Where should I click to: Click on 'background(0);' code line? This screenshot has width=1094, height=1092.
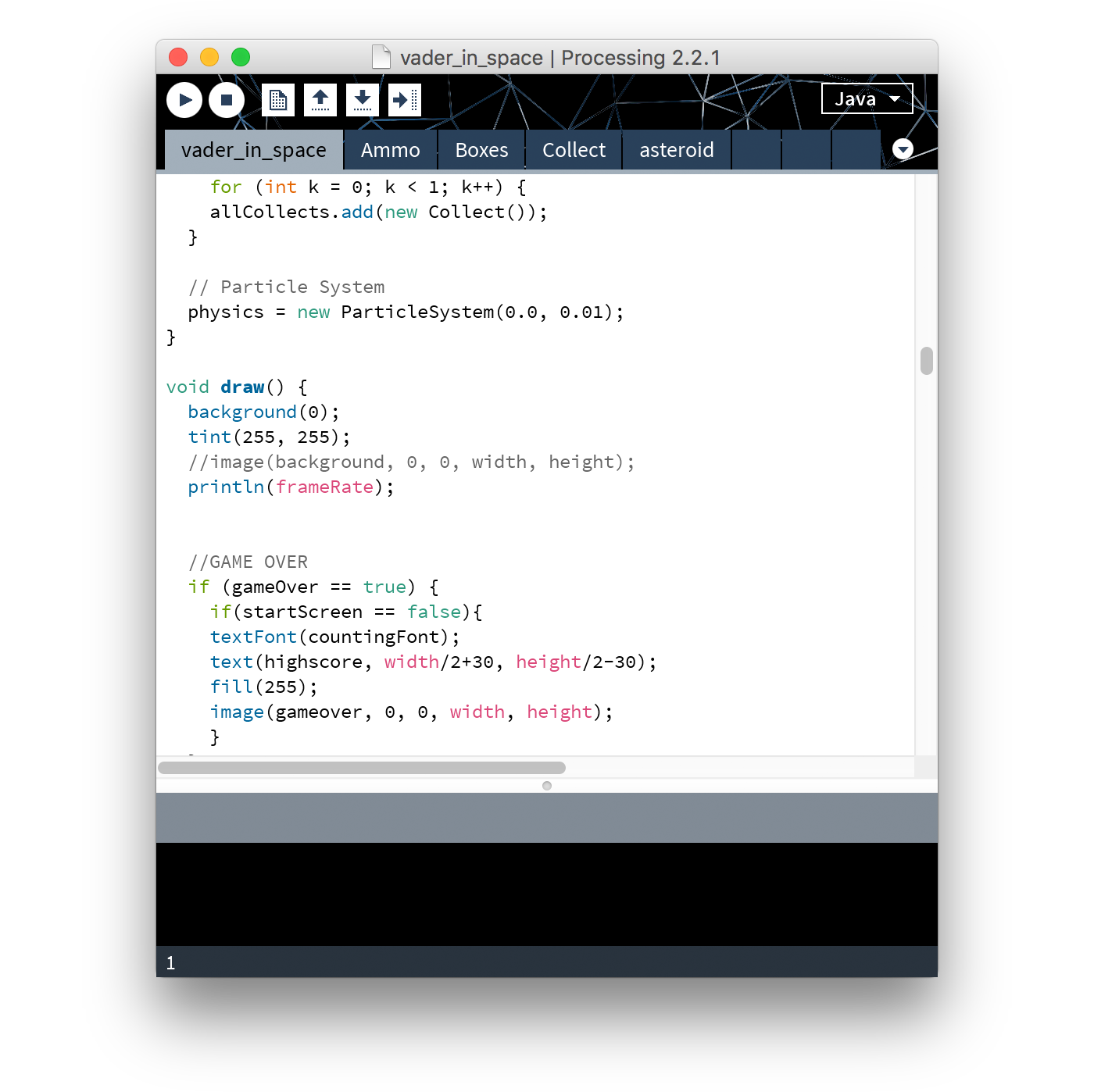pyautogui.click(x=264, y=412)
